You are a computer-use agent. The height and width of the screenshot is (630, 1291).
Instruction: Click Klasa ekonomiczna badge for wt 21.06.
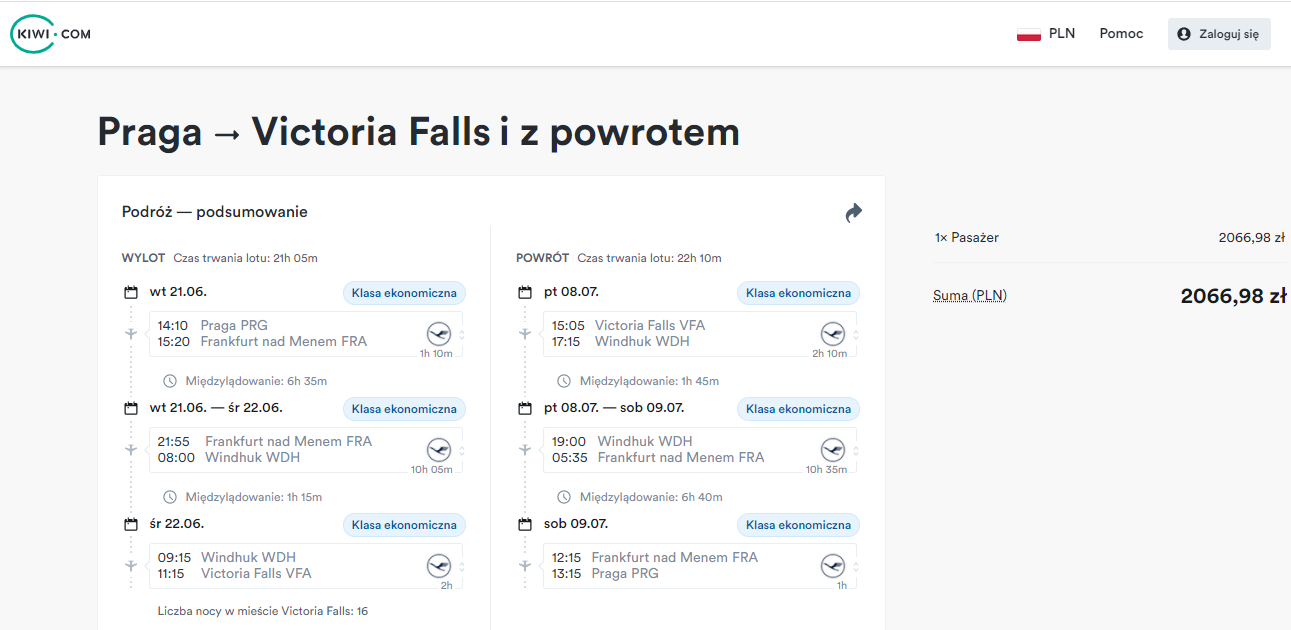click(x=404, y=293)
